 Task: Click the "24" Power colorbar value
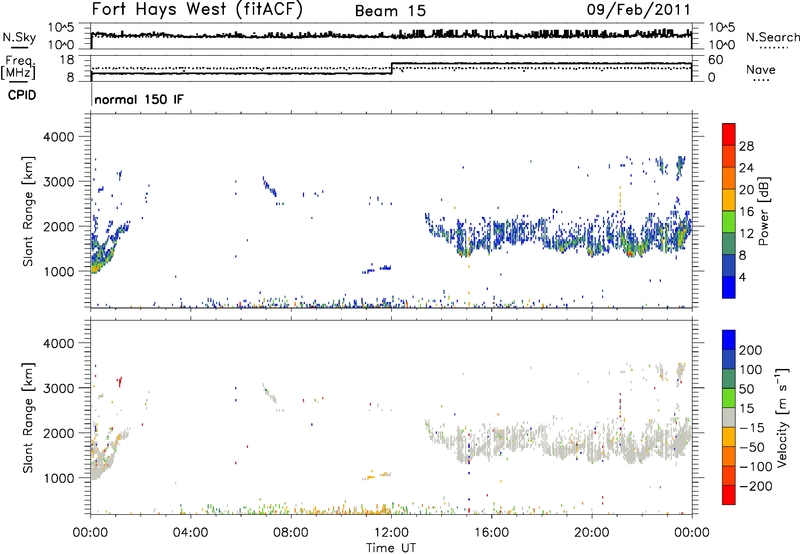pos(746,168)
